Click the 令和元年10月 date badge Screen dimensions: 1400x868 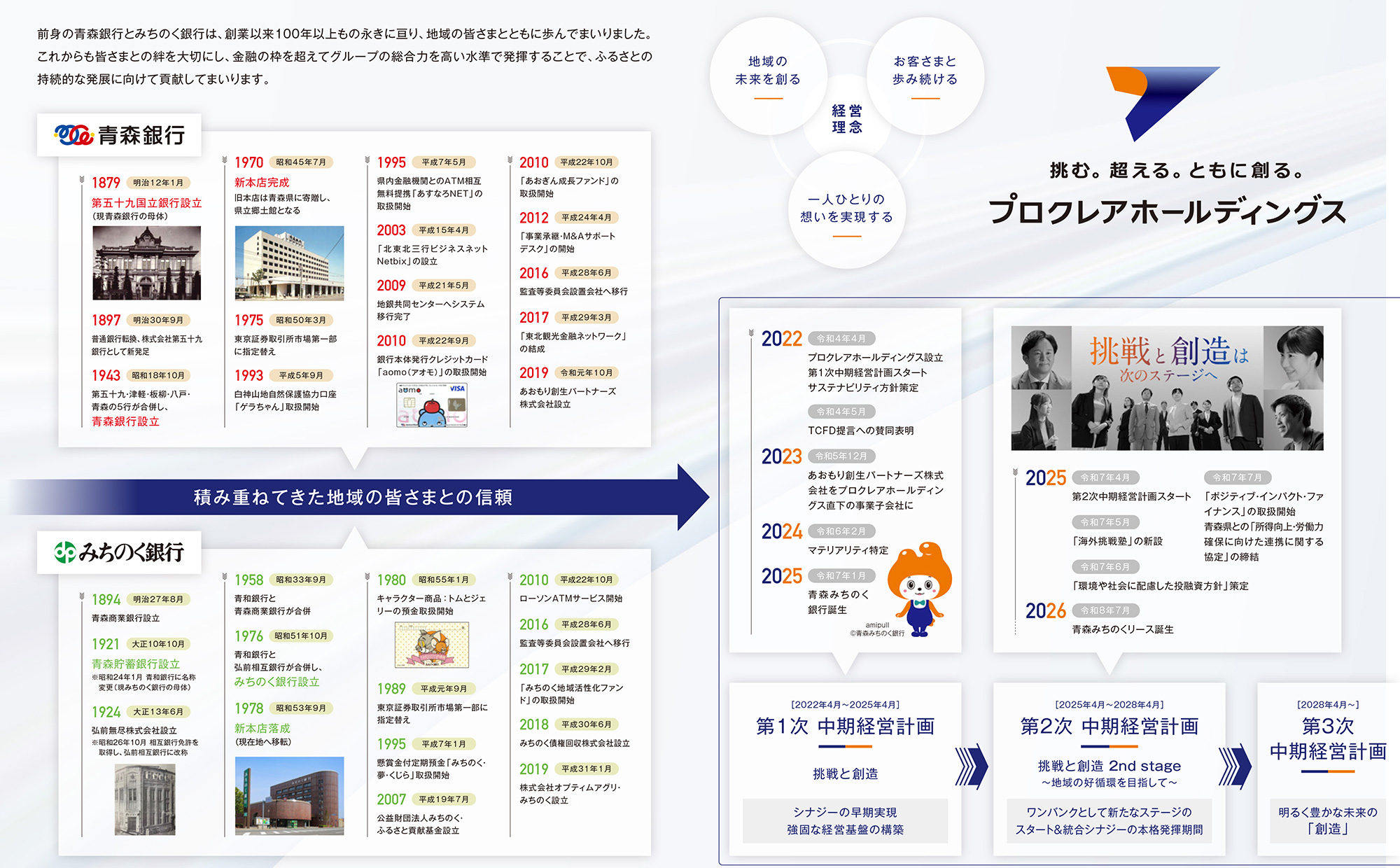click(x=587, y=373)
